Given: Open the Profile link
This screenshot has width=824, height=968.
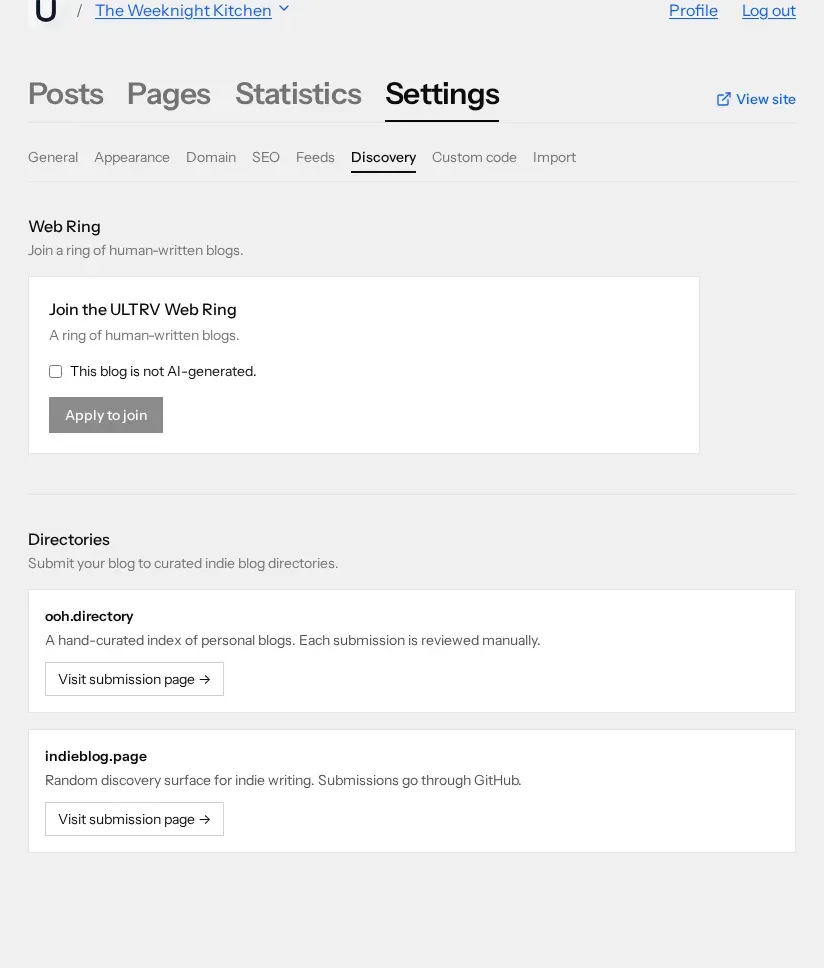Looking at the screenshot, I should click(x=693, y=10).
